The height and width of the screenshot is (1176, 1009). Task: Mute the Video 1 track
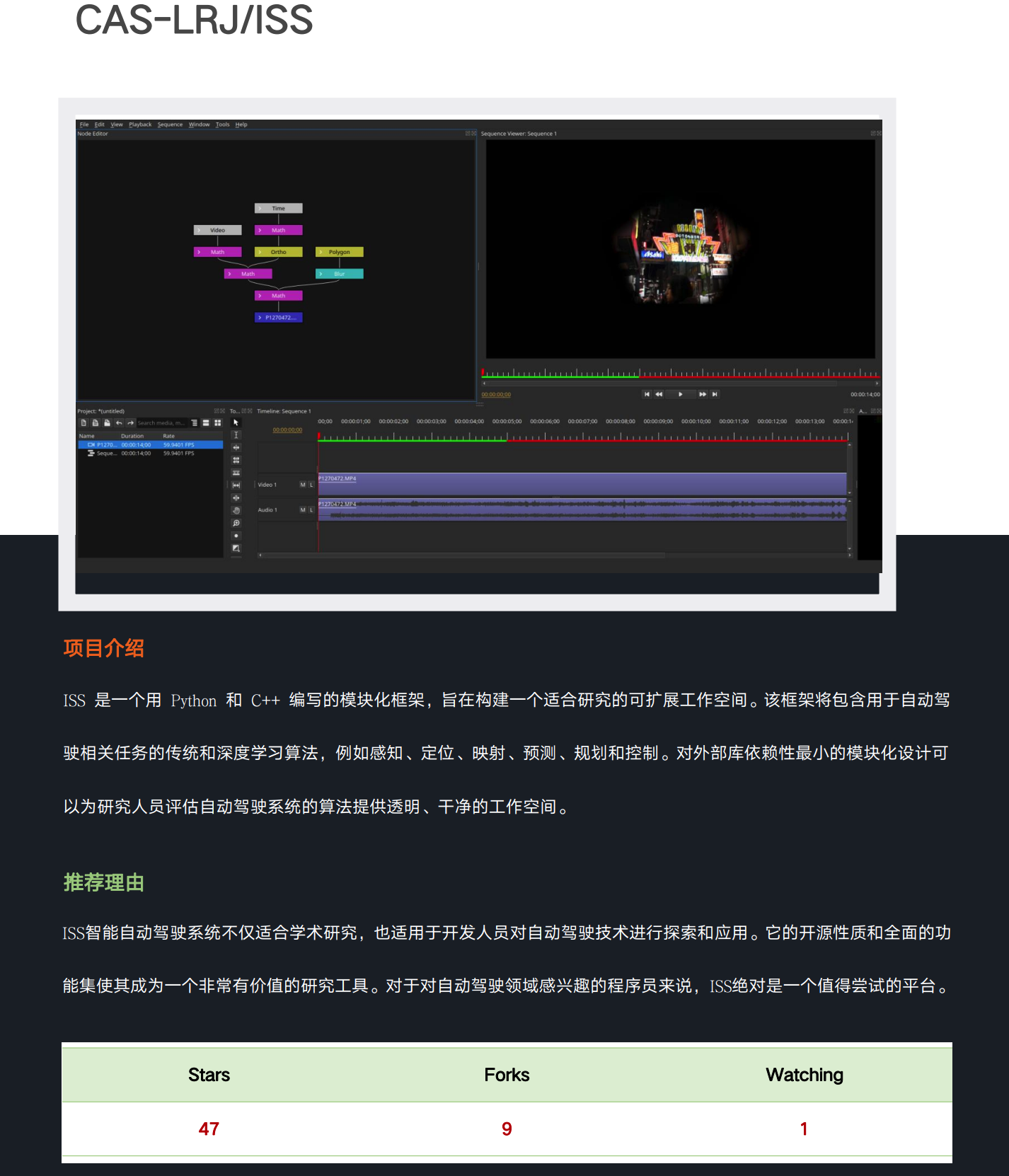303,485
